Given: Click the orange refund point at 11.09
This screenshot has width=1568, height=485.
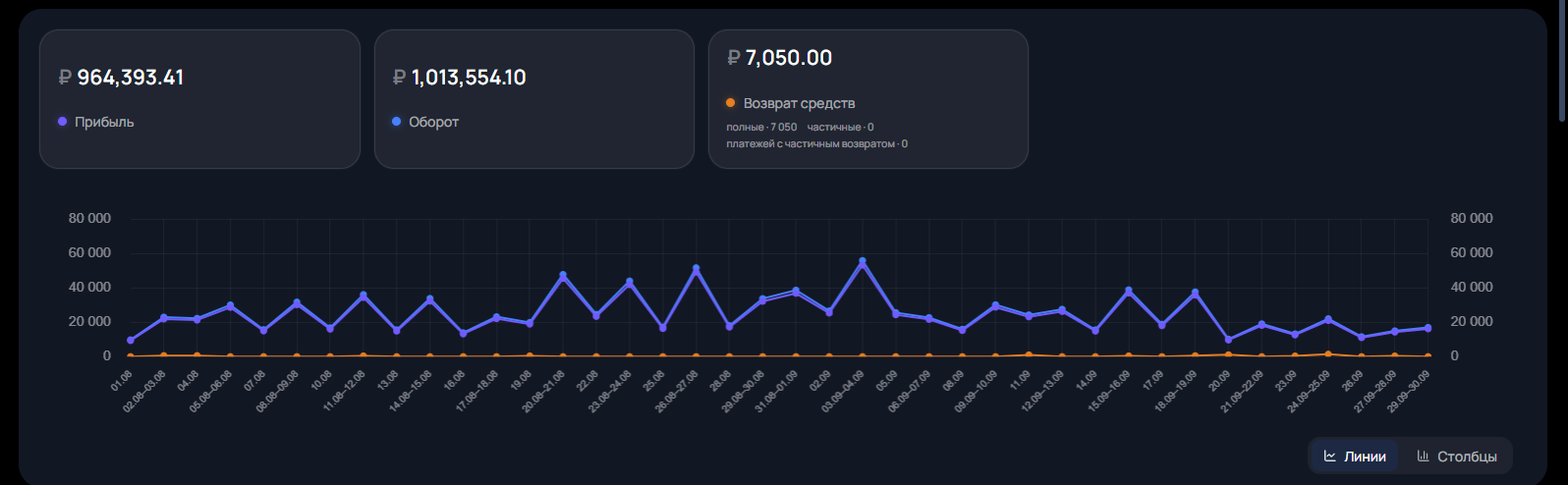Looking at the screenshot, I should (1029, 354).
